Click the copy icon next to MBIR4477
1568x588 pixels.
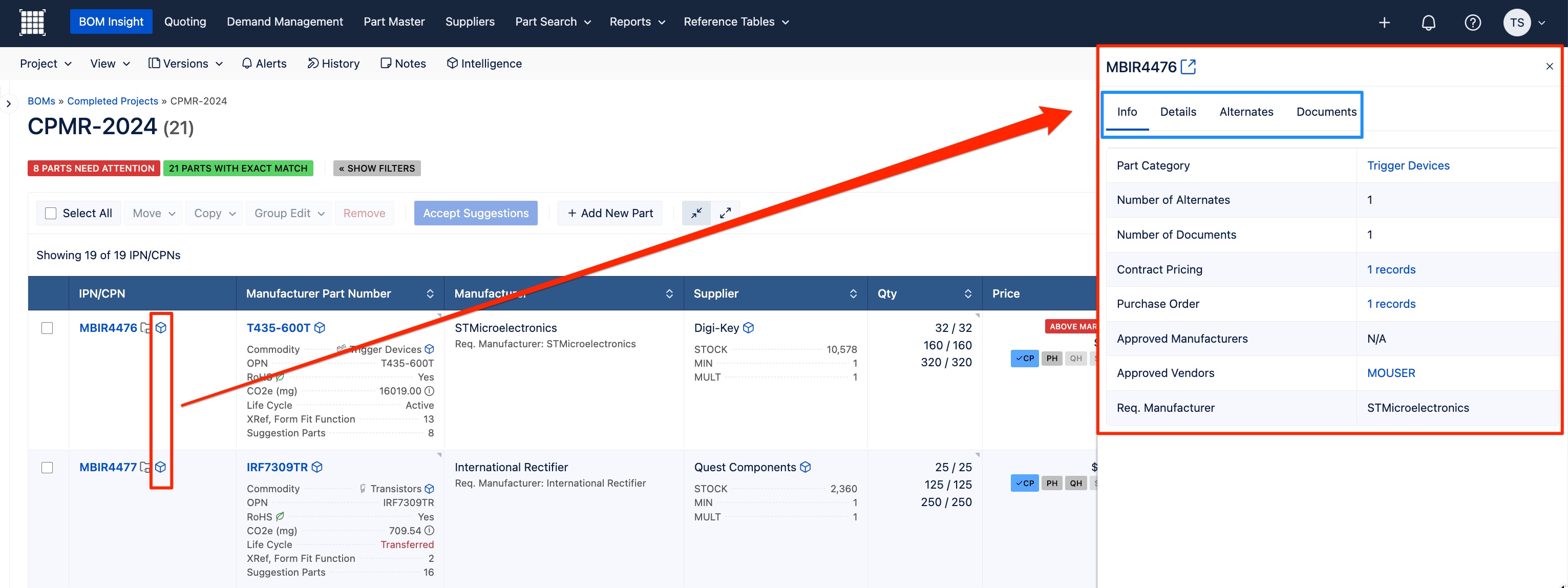[x=145, y=467]
